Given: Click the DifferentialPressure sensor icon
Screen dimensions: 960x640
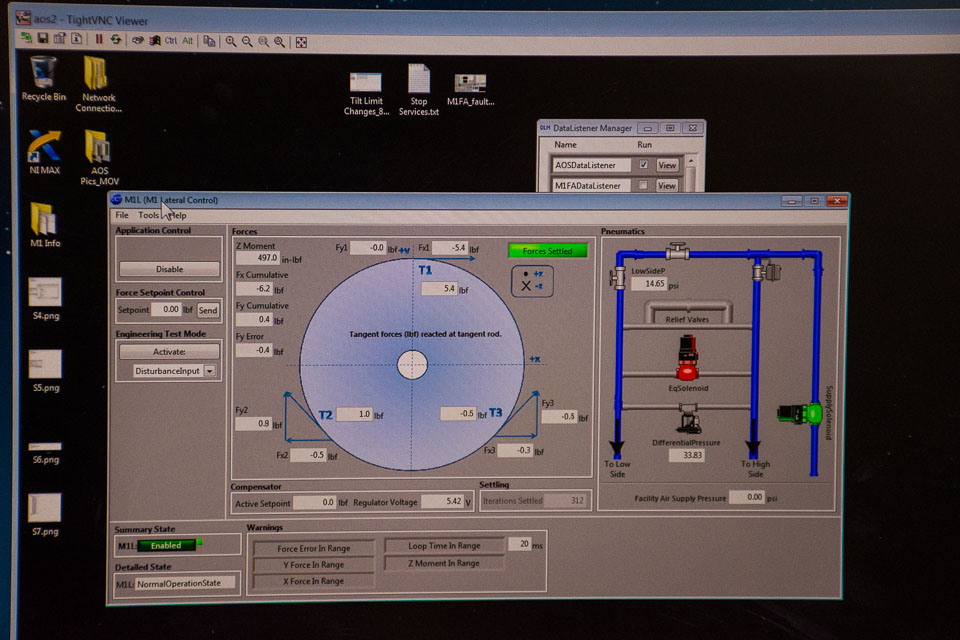Looking at the screenshot, I should pyautogui.click(x=688, y=422).
